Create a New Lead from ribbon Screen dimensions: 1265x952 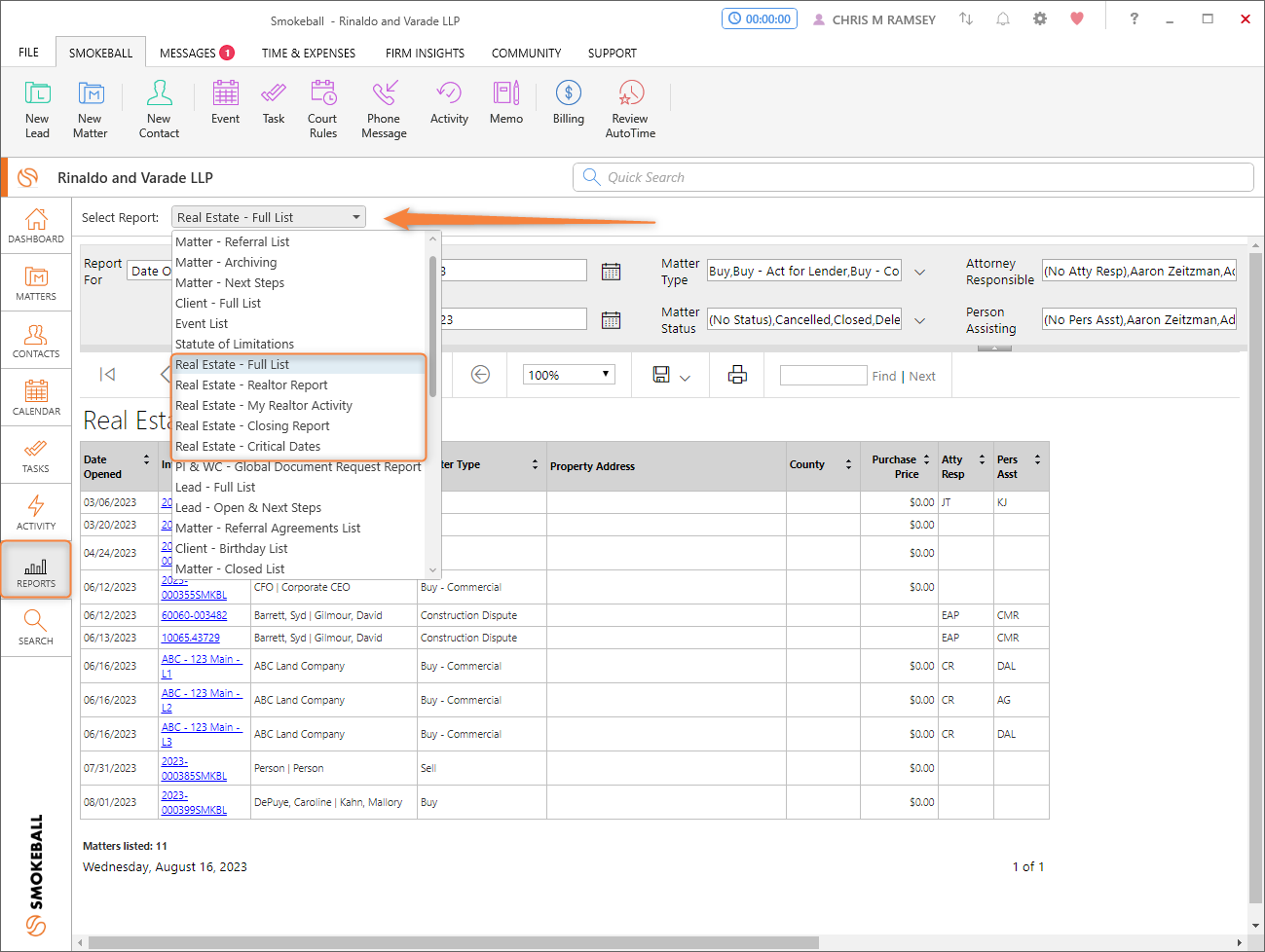tap(37, 109)
